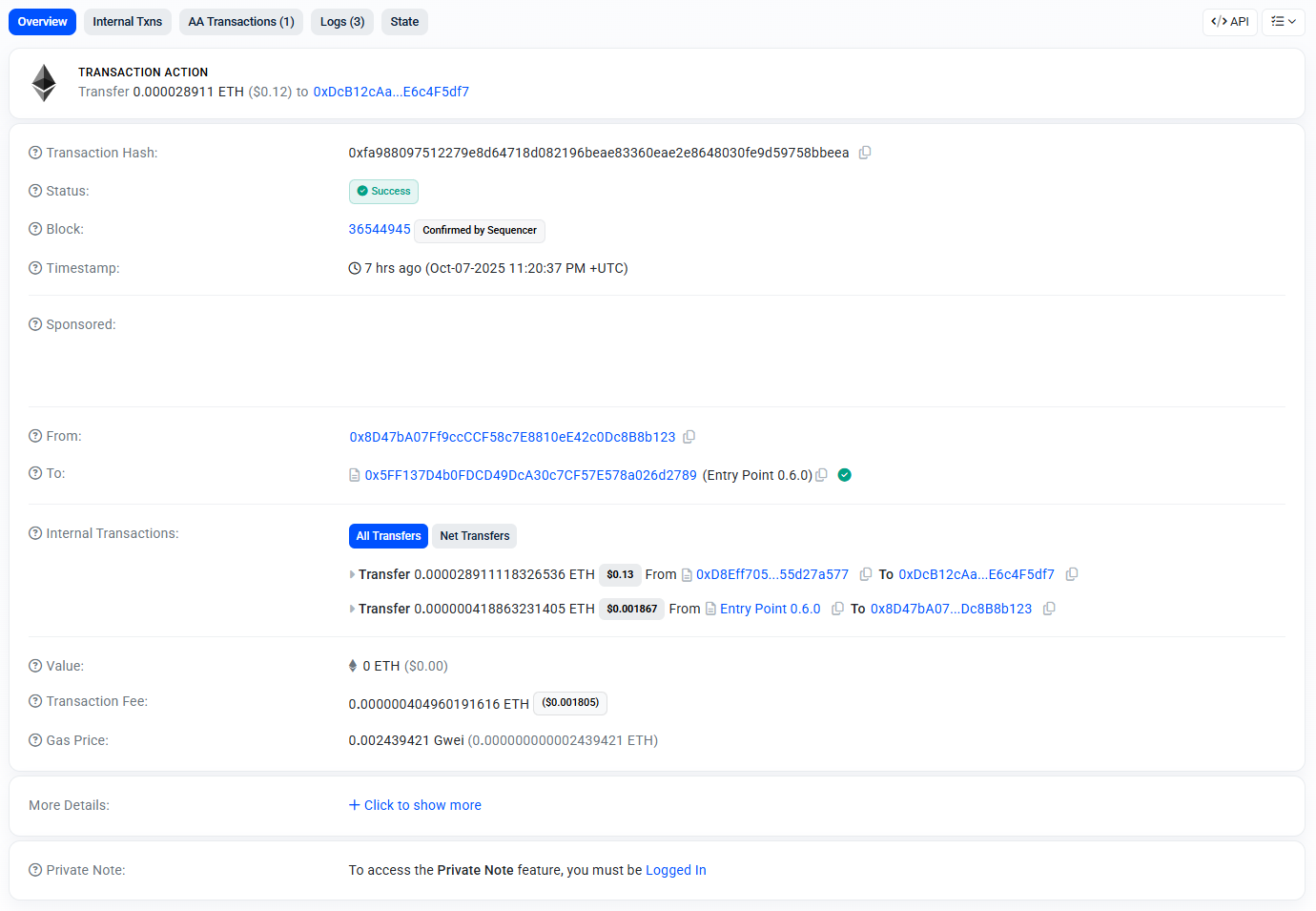Viewport: 1316px width, 911px height.
Task: Expand the first internal transfer row
Action: [352, 574]
